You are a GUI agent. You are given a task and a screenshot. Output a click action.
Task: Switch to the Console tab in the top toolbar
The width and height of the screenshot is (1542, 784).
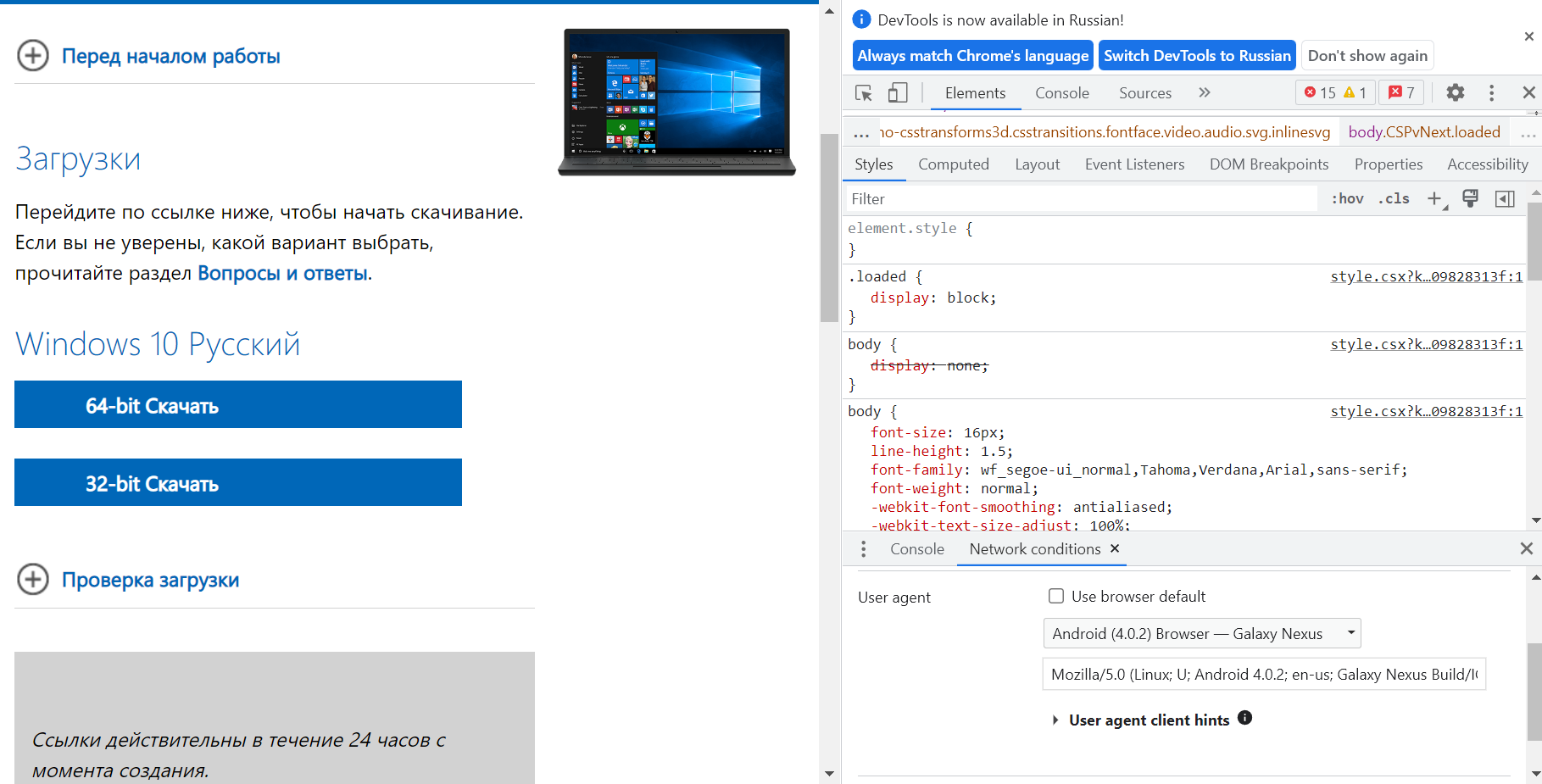tap(1061, 93)
